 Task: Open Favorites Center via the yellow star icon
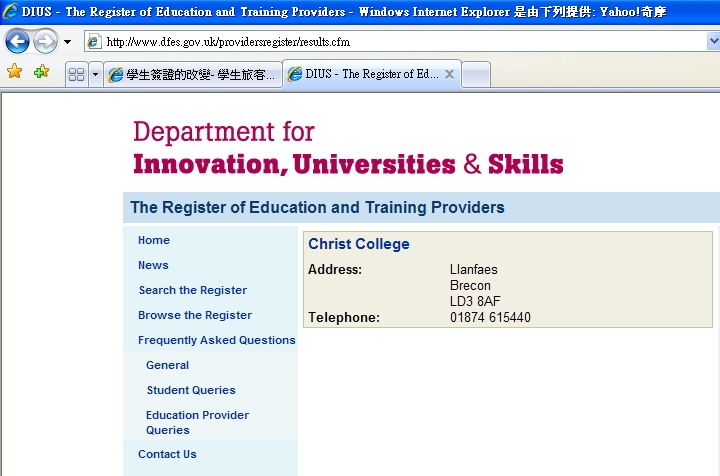pyautogui.click(x=15, y=72)
